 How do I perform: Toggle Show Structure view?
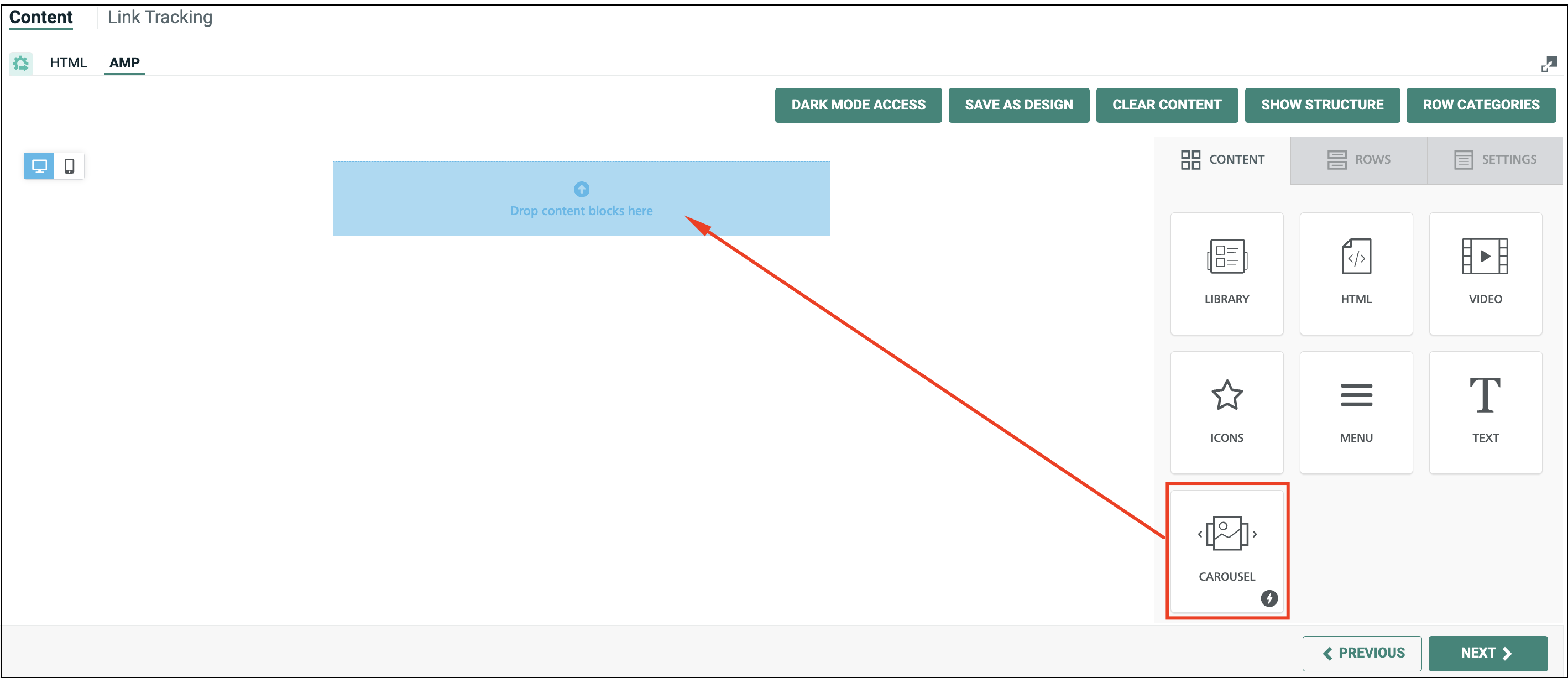(1321, 105)
